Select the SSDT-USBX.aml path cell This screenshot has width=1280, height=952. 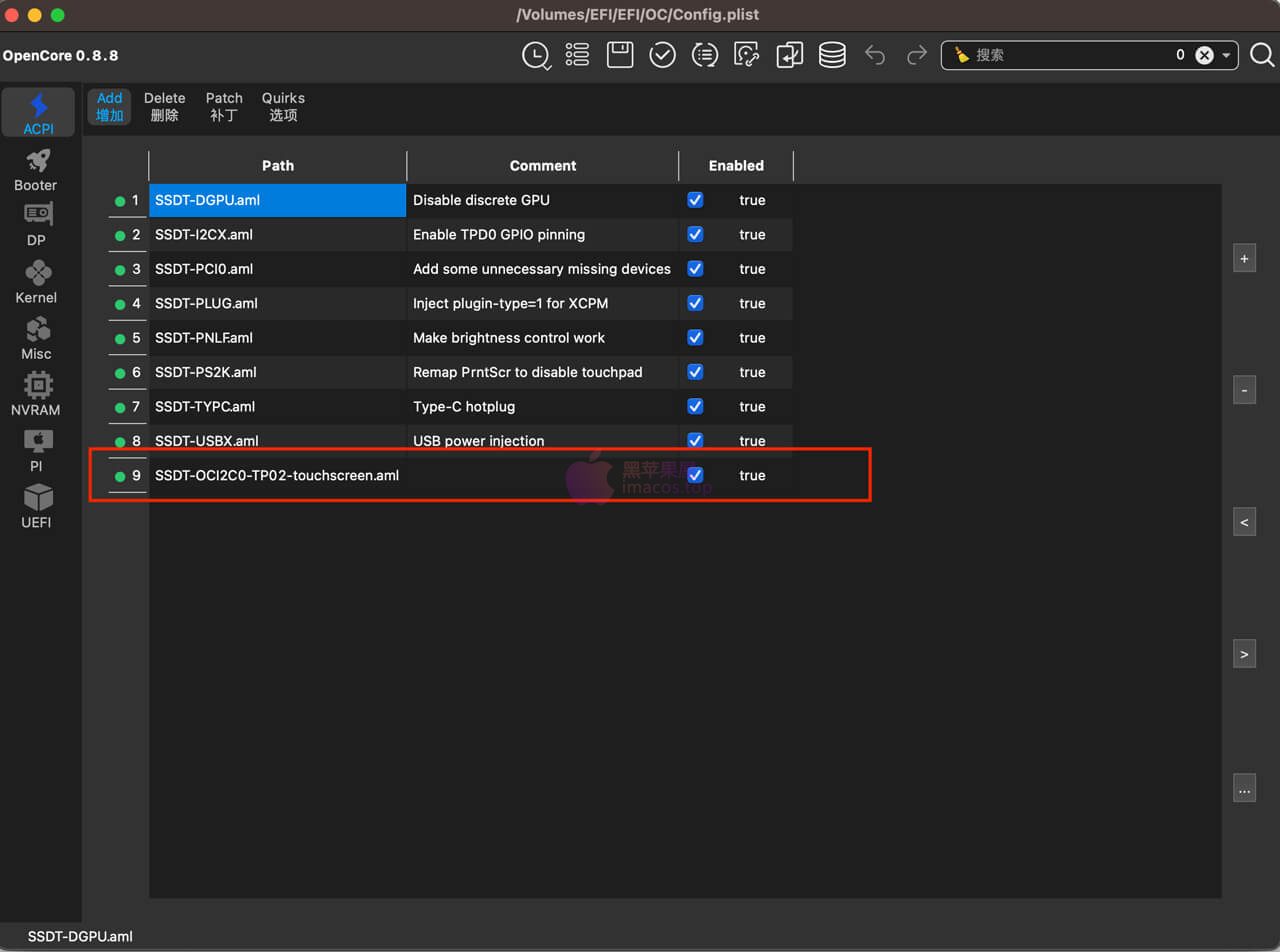[x=278, y=440]
